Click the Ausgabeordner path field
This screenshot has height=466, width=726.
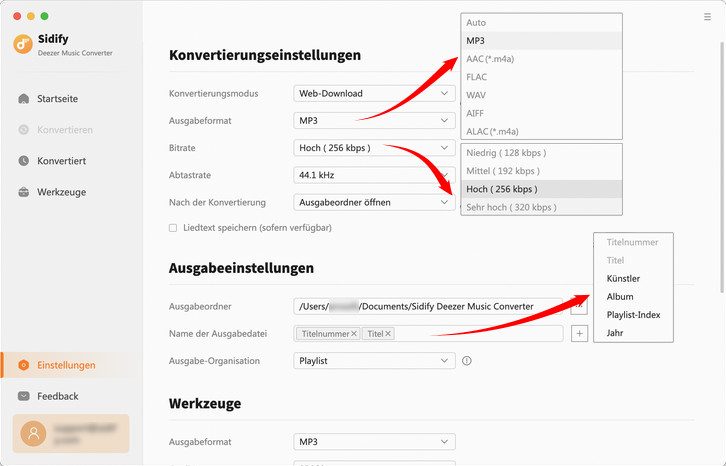[428, 306]
